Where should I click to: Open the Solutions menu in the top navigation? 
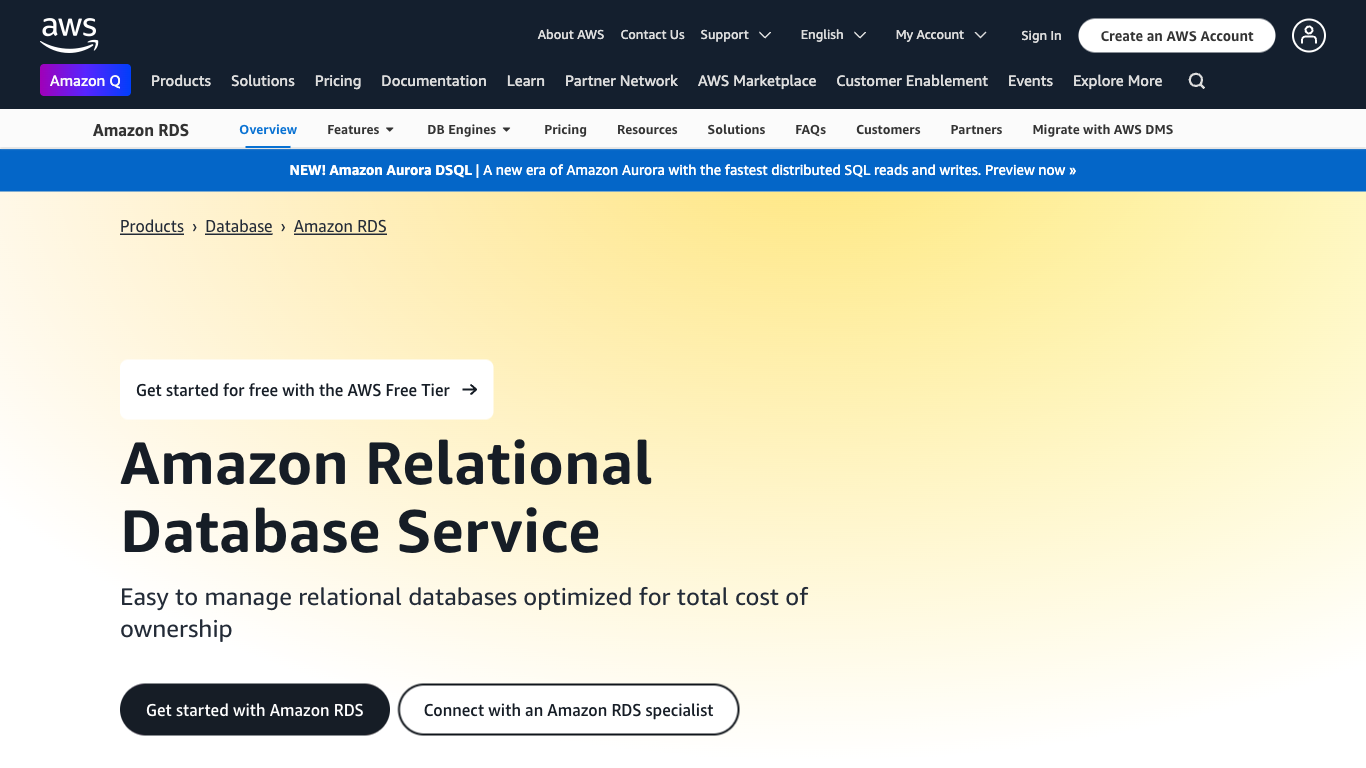263,81
